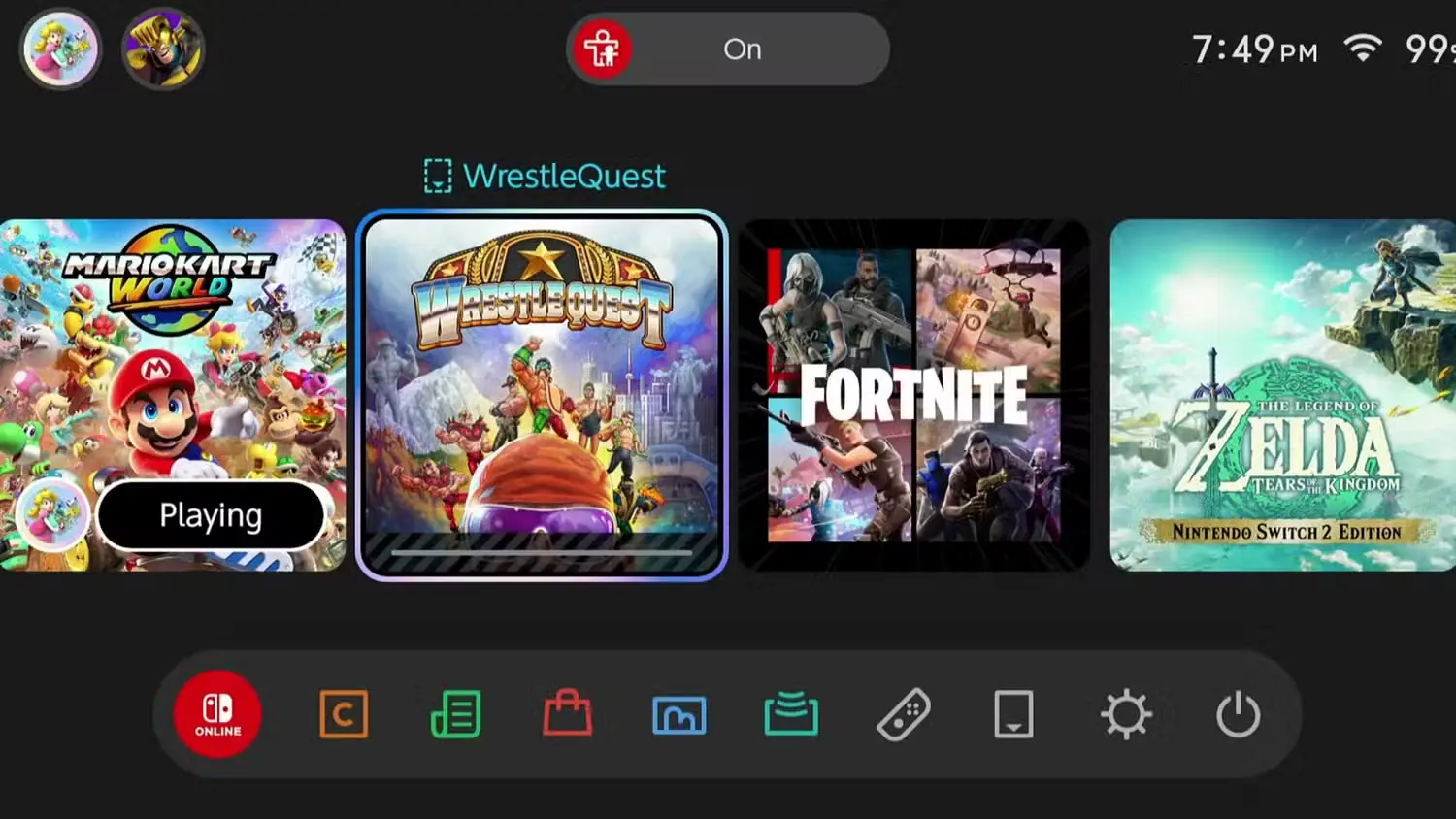Viewport: 1456px width, 819px height.
Task: Click the Peach avatar on Mario Kart tile
Action: [x=52, y=515]
